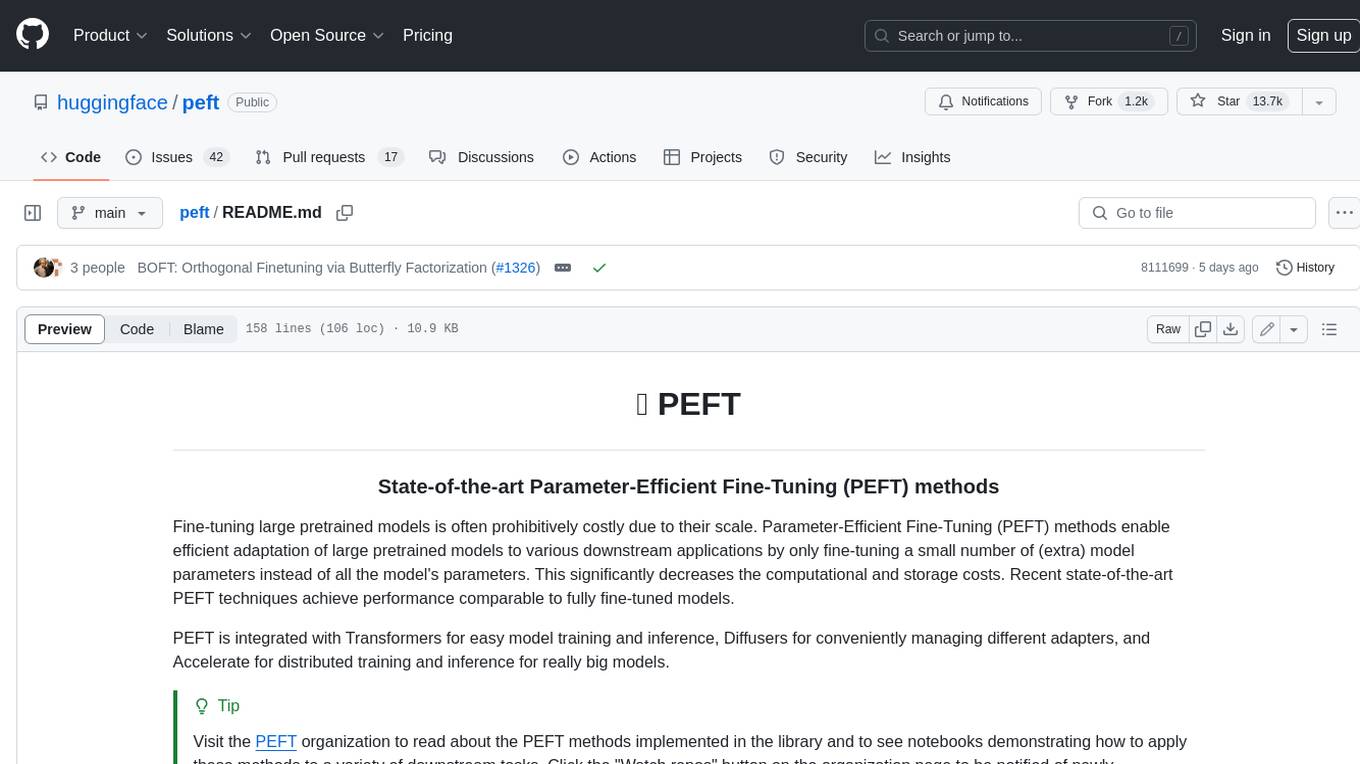Click the contributor avatars

coord(48,268)
